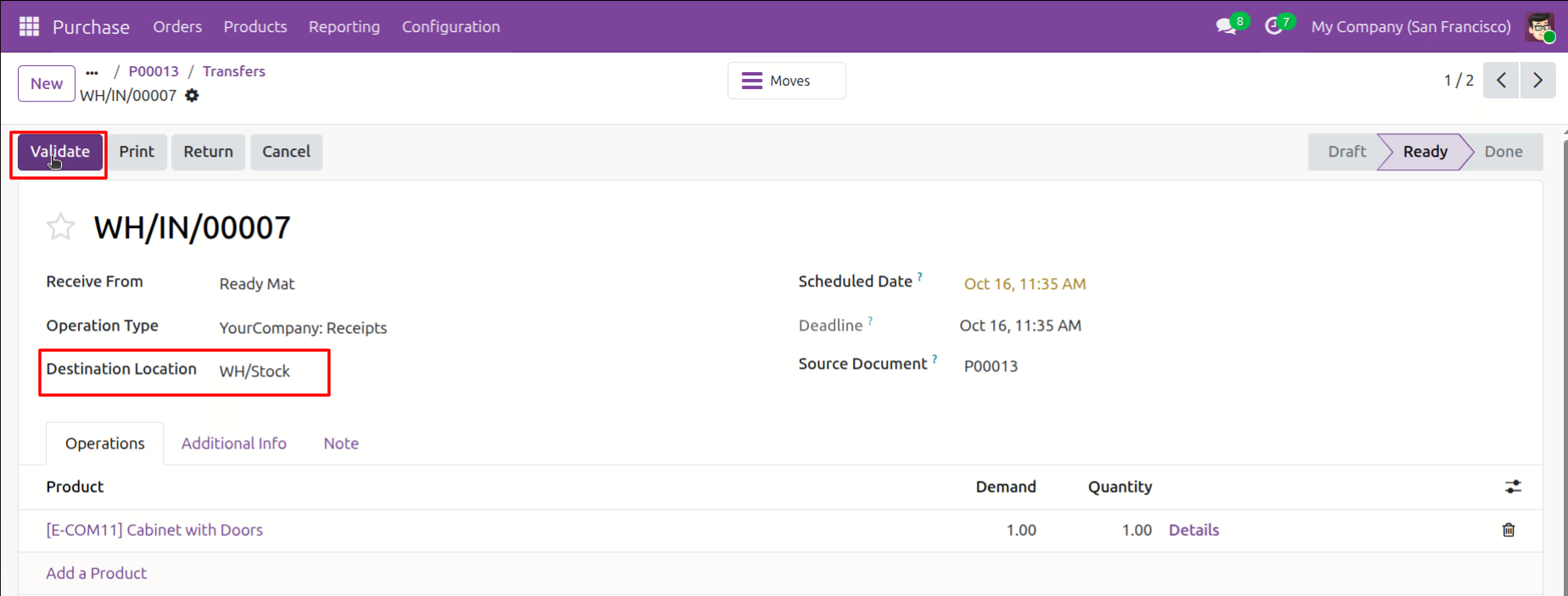Go to Transfers breadcrumb link
The image size is (1568, 596).
(x=234, y=71)
